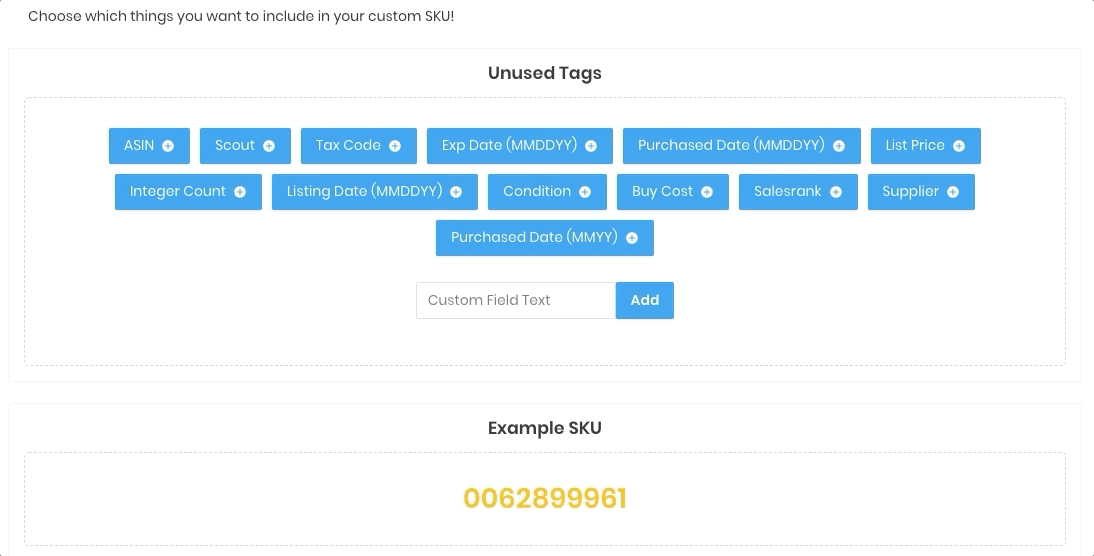Click plus icon on Tax Code tag
Image resolution: width=1094 pixels, height=556 pixels.
pyautogui.click(x=395, y=146)
